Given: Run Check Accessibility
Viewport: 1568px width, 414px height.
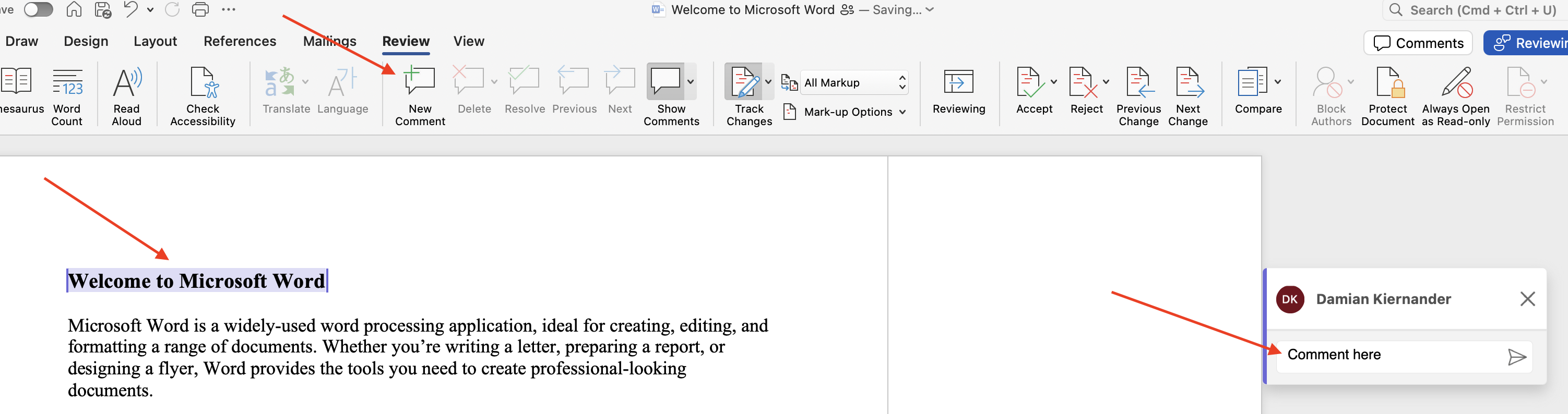Looking at the screenshot, I should [x=203, y=96].
